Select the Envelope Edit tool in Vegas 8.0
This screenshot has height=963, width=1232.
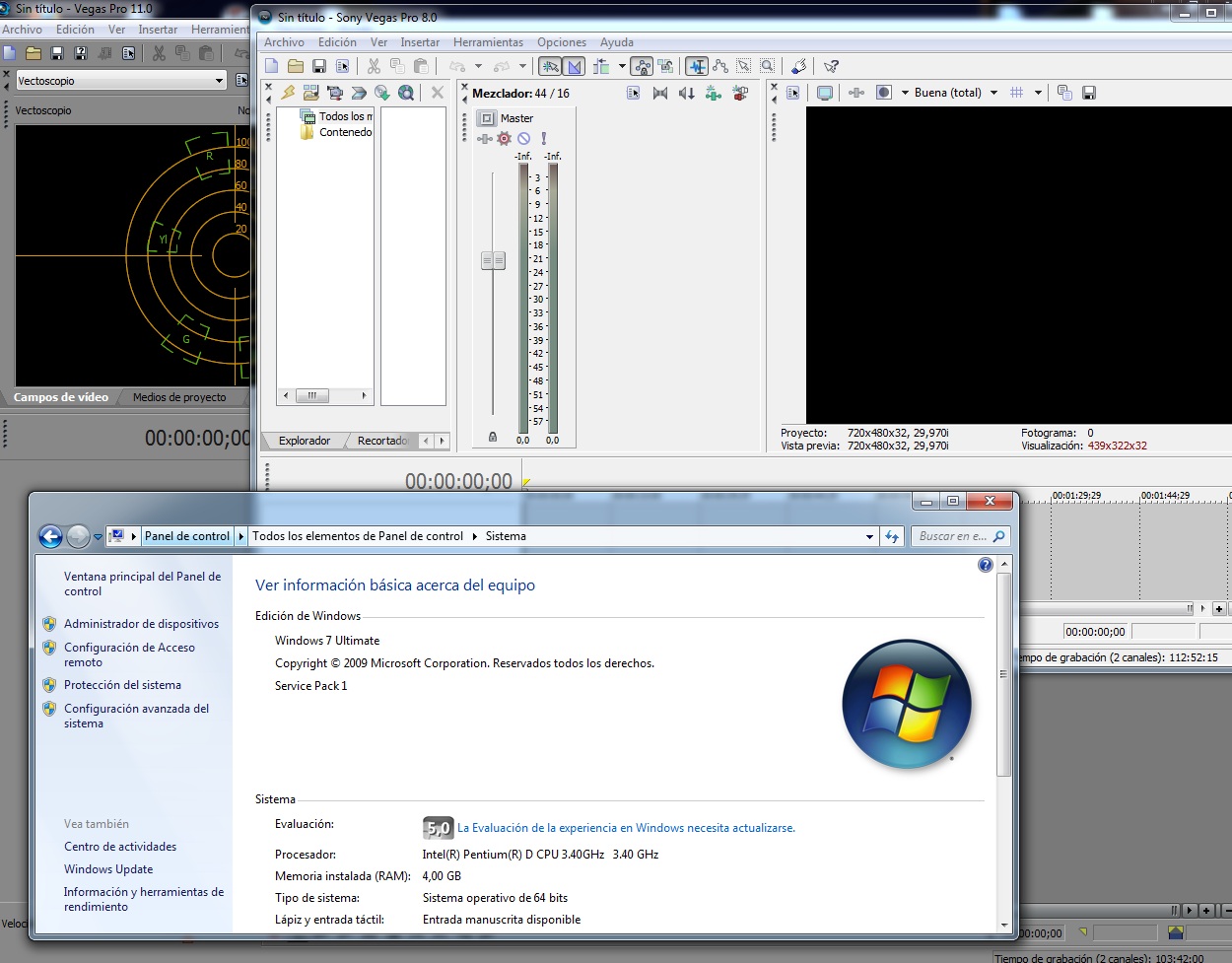coord(720,66)
